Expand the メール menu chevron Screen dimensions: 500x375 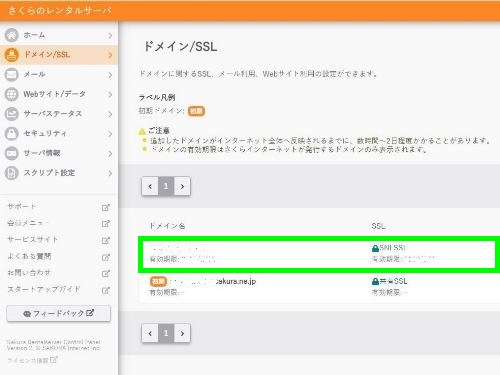pos(110,75)
